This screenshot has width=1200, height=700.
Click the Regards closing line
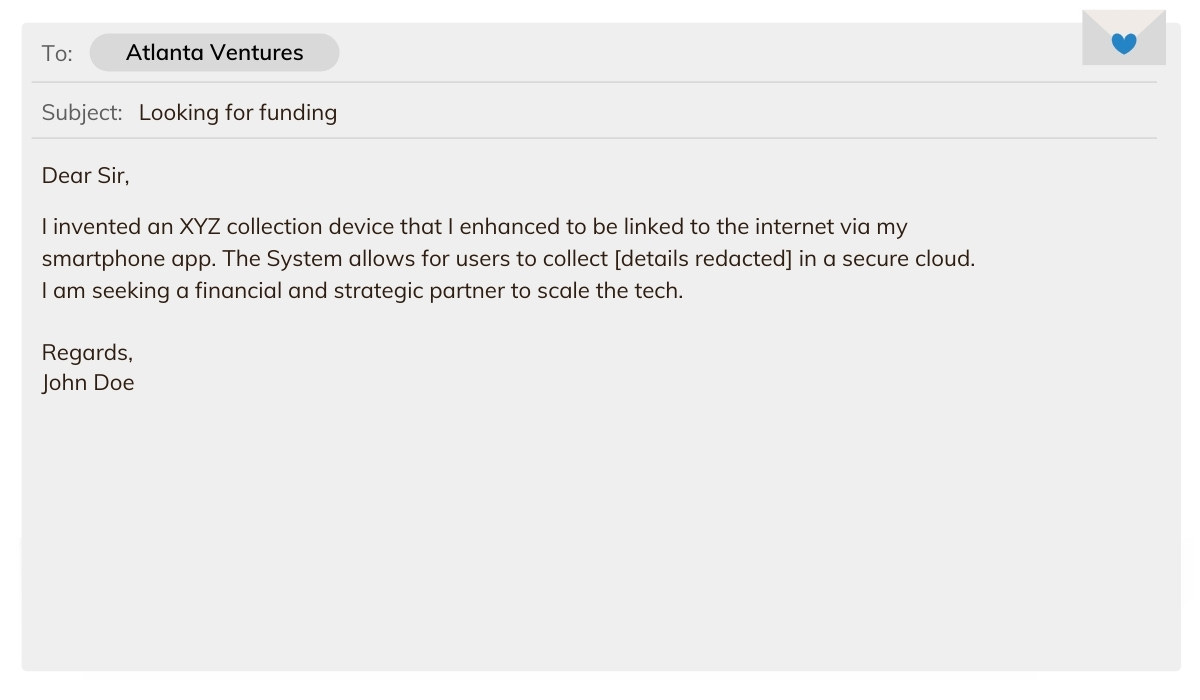click(87, 353)
